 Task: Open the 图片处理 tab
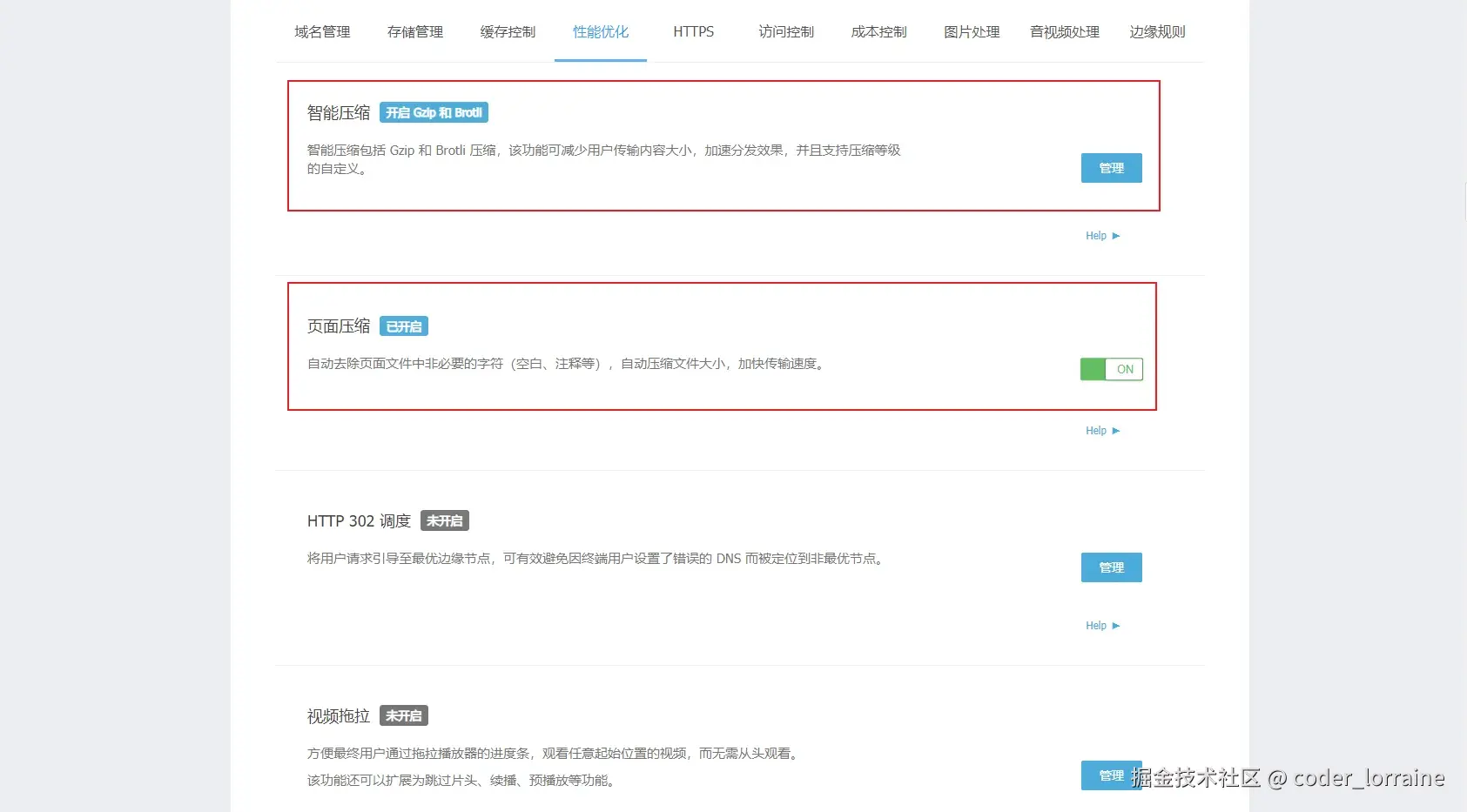[x=972, y=32]
